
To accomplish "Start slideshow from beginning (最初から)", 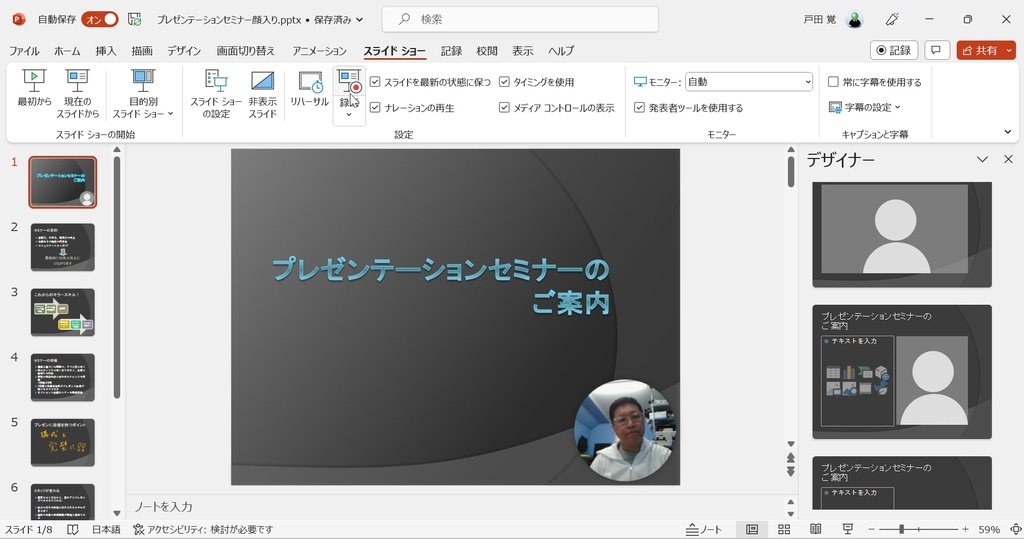I will click(34, 88).
